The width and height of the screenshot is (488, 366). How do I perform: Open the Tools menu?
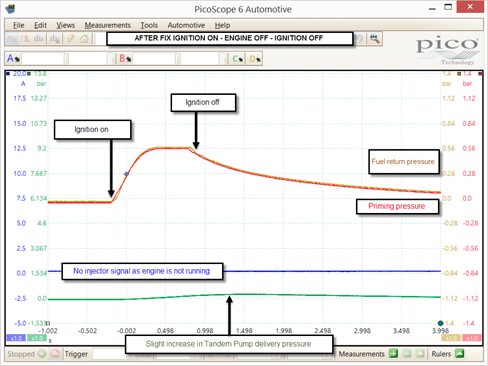[x=149, y=25]
